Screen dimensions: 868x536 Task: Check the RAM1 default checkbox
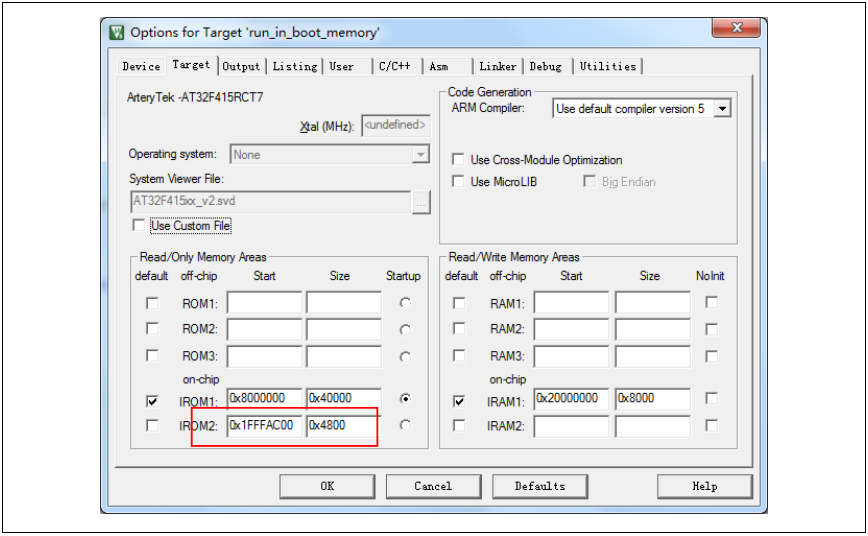click(459, 303)
